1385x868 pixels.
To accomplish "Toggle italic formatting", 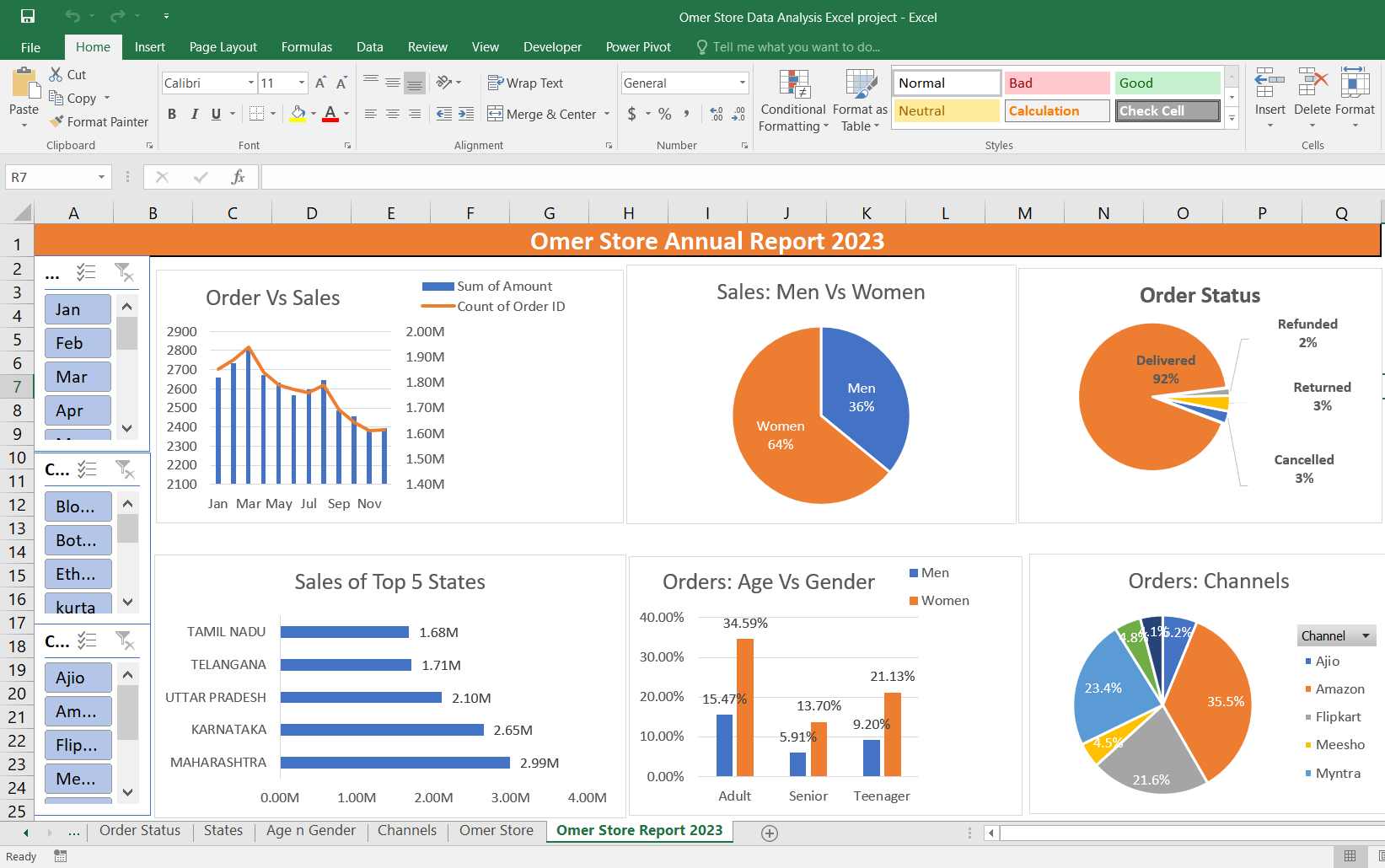I will pos(195,113).
